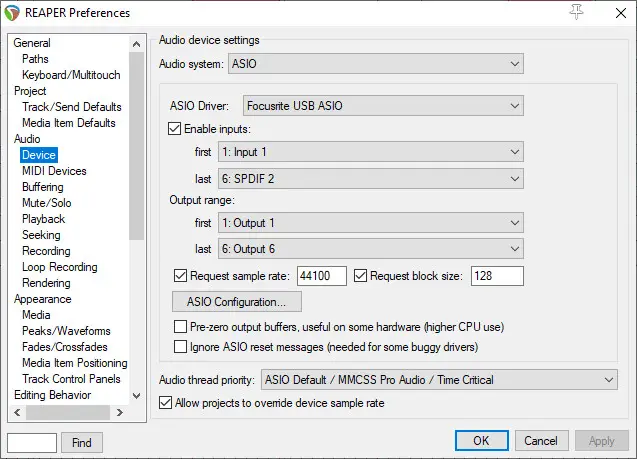Click the sidebar vertical scrollbar thumb

[136, 146]
